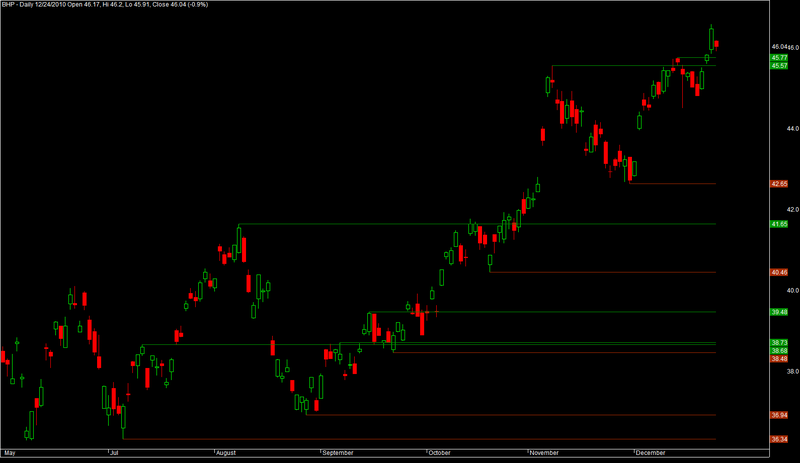Image resolution: width=800 pixels, height=463 pixels.
Task: Click the 36.34 red price label
Action: tap(779, 440)
